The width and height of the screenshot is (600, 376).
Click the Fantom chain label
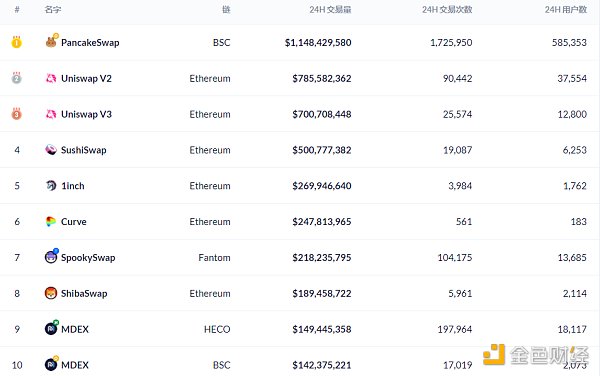coord(214,258)
